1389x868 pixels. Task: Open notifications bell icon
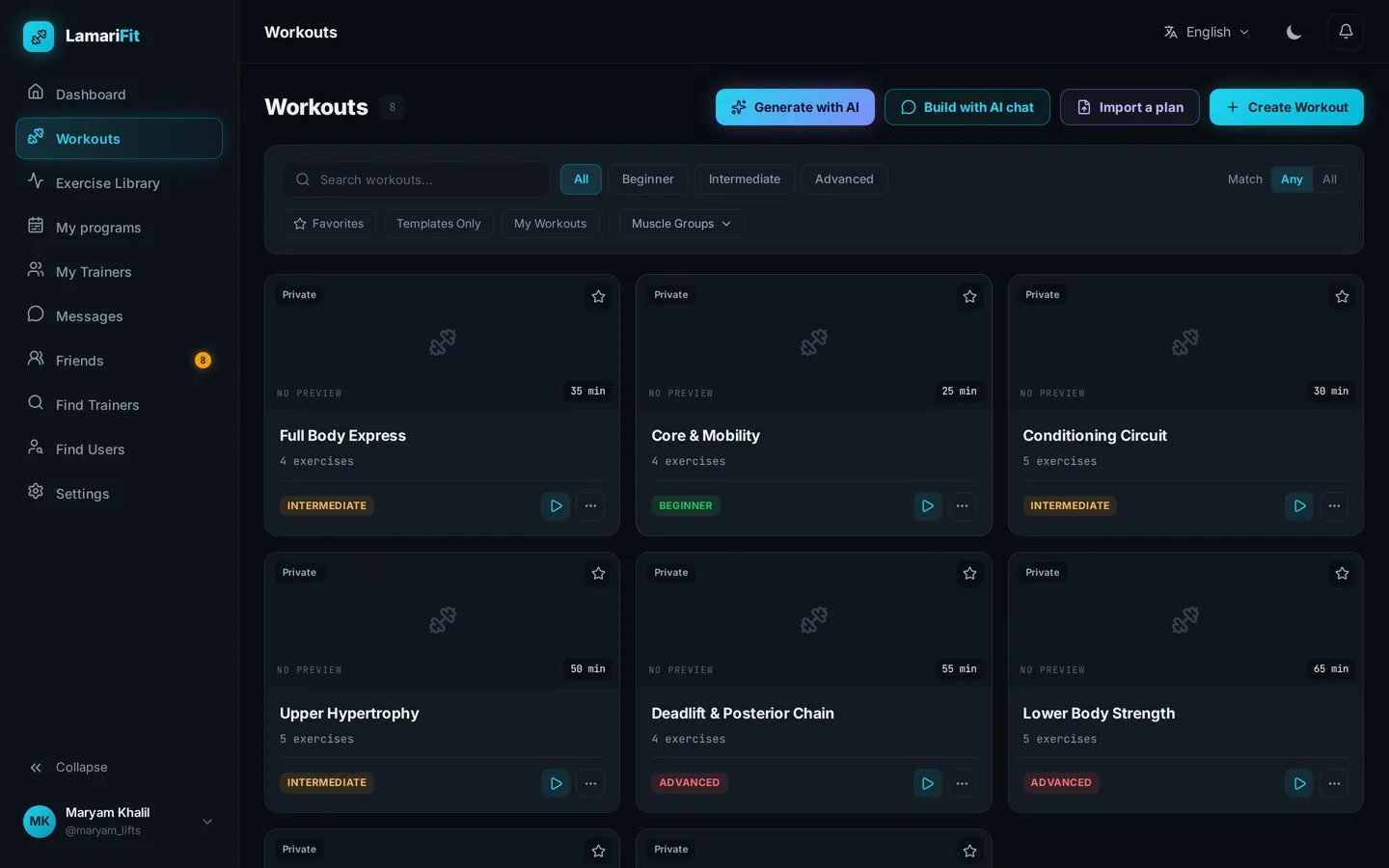coord(1346,32)
